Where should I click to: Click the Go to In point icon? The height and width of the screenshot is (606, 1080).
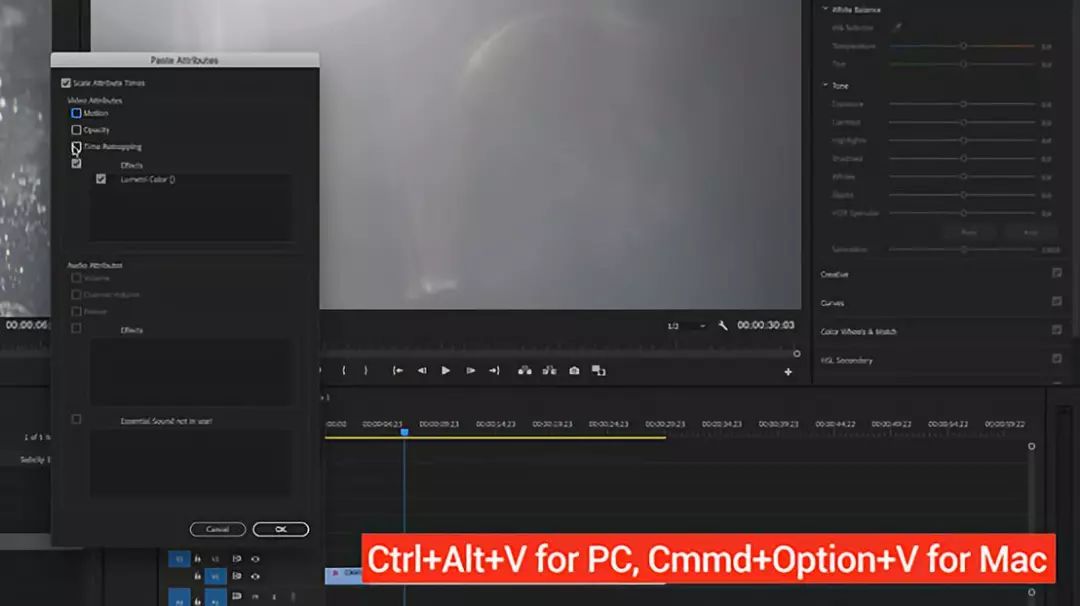point(398,370)
